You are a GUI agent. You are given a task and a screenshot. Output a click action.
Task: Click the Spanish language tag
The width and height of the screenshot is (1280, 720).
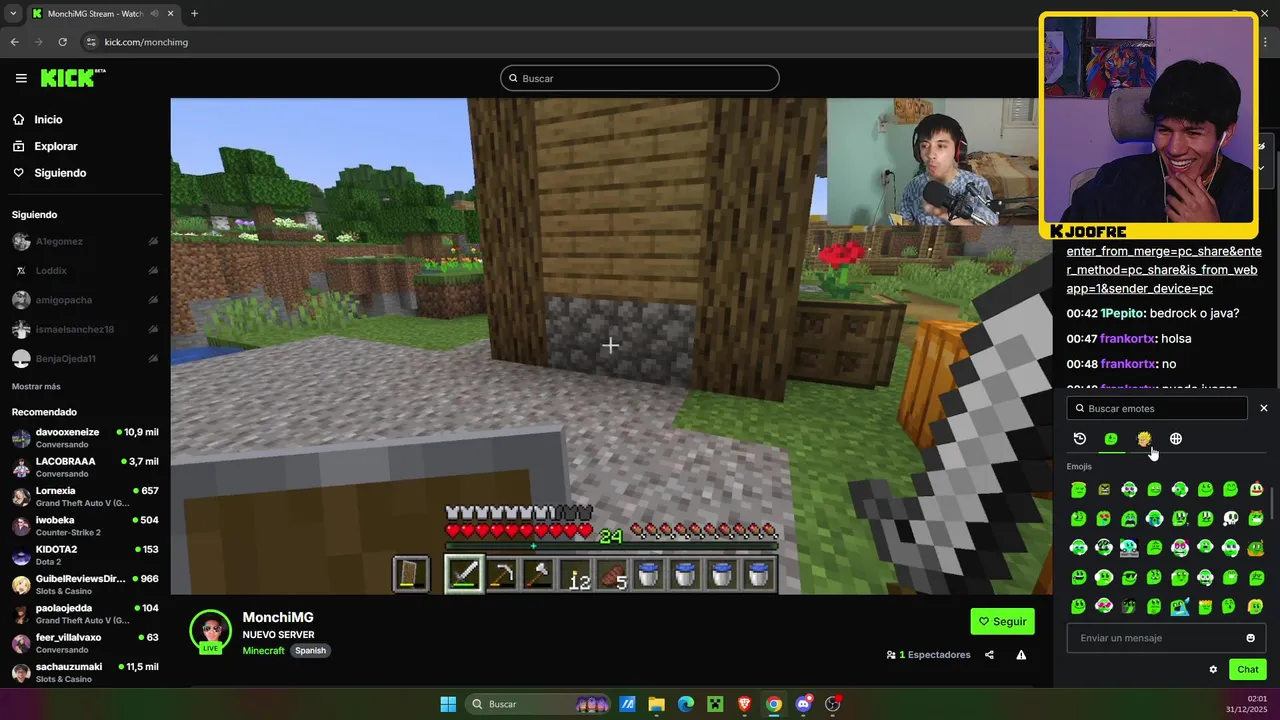pos(310,650)
